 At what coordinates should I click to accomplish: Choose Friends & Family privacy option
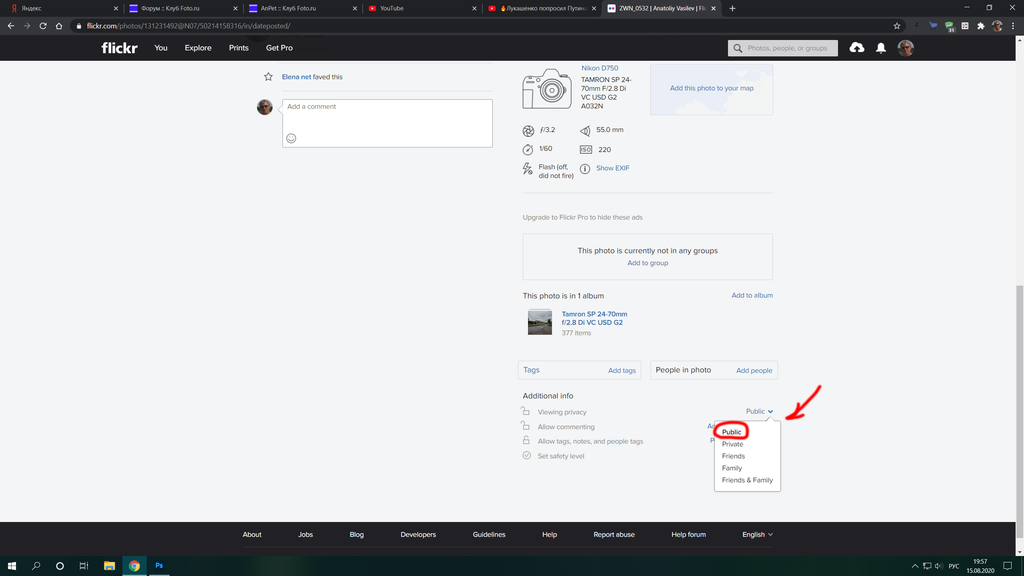click(x=747, y=480)
